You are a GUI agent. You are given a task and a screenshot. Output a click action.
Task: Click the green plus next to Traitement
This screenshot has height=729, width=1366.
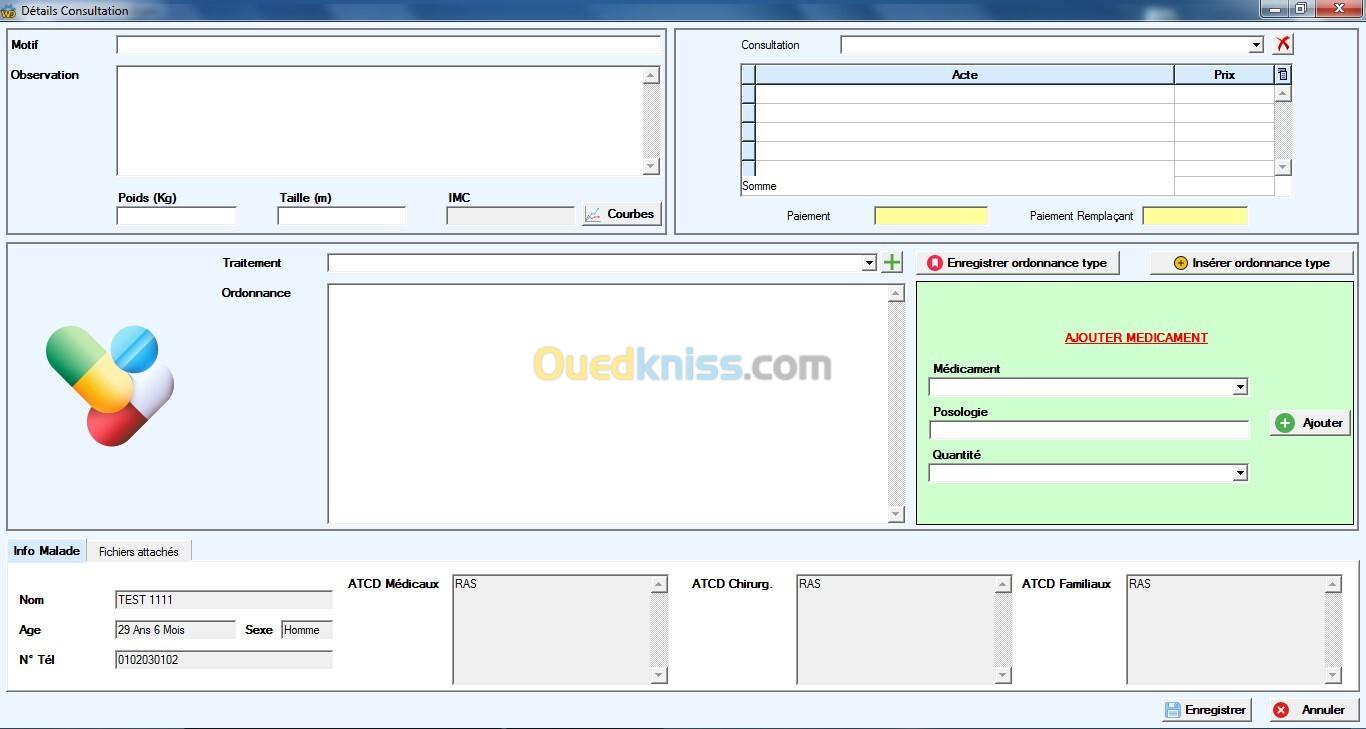(892, 262)
